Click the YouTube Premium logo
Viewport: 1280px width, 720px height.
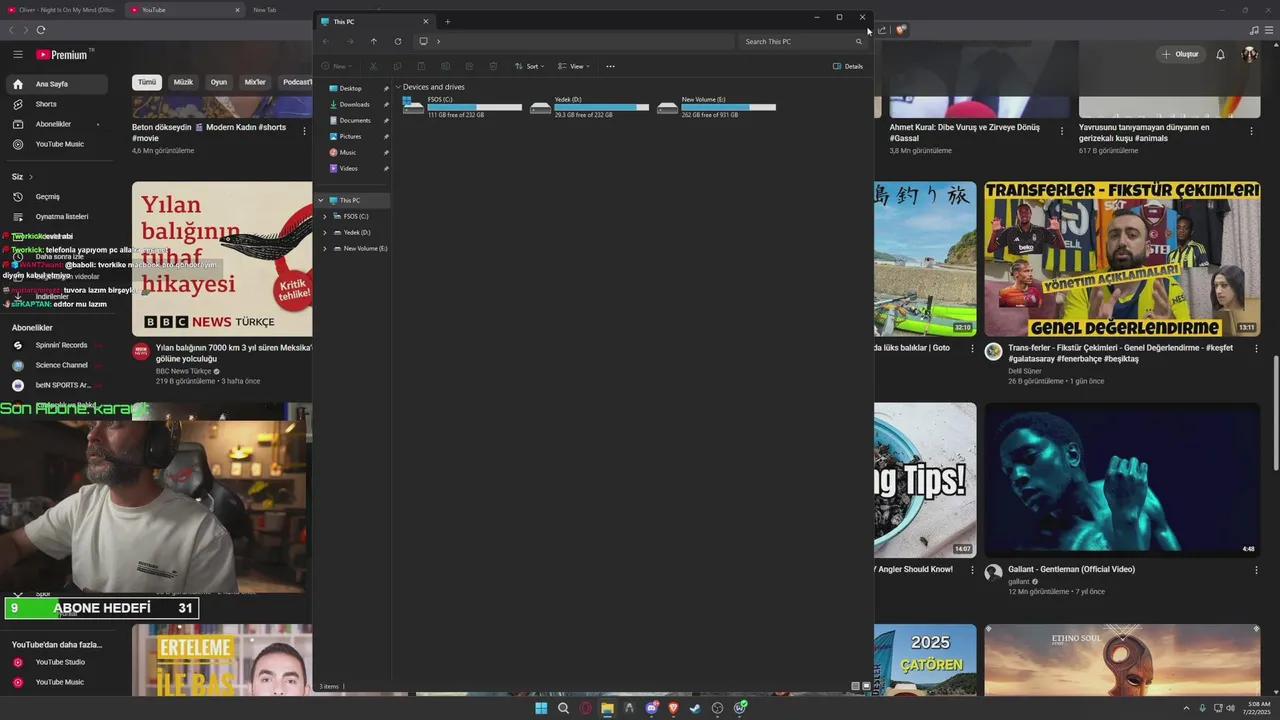click(x=64, y=55)
